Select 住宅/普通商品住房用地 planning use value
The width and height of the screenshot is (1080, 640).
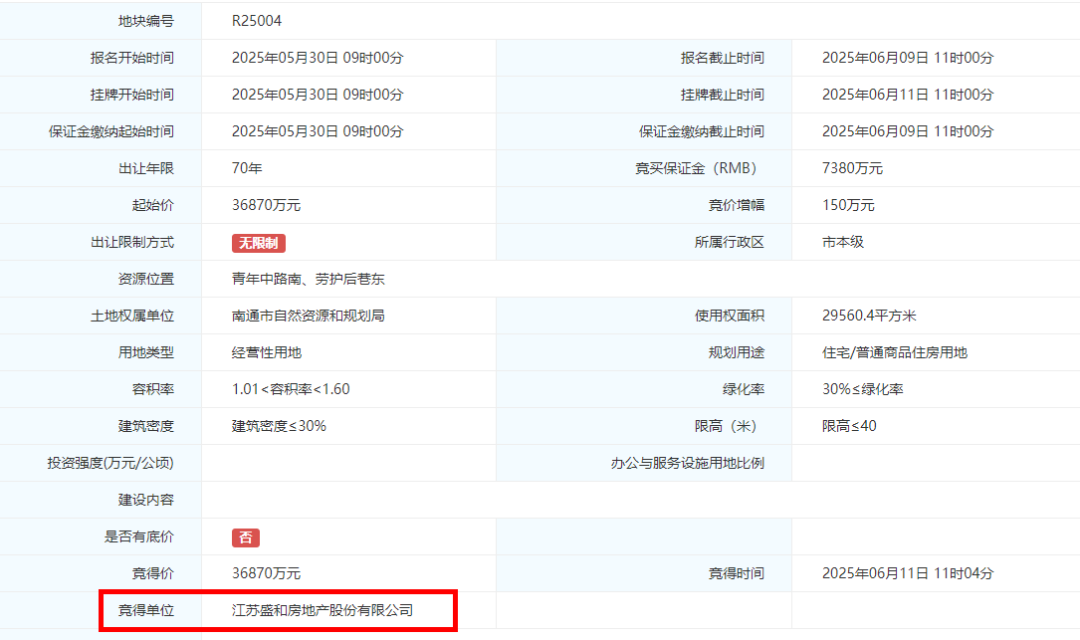895,353
